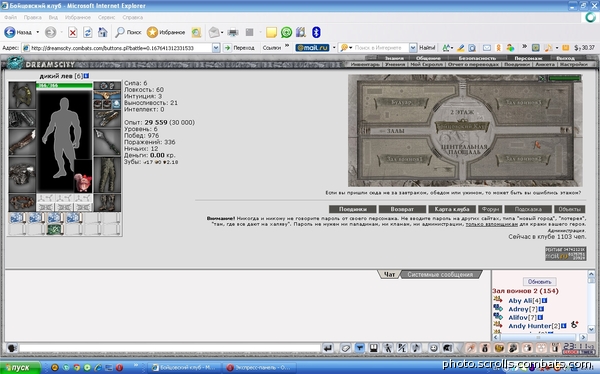This screenshot has width=600, height=374.
Task: Open the Back button history dropdown arrow
Action: (38, 33)
